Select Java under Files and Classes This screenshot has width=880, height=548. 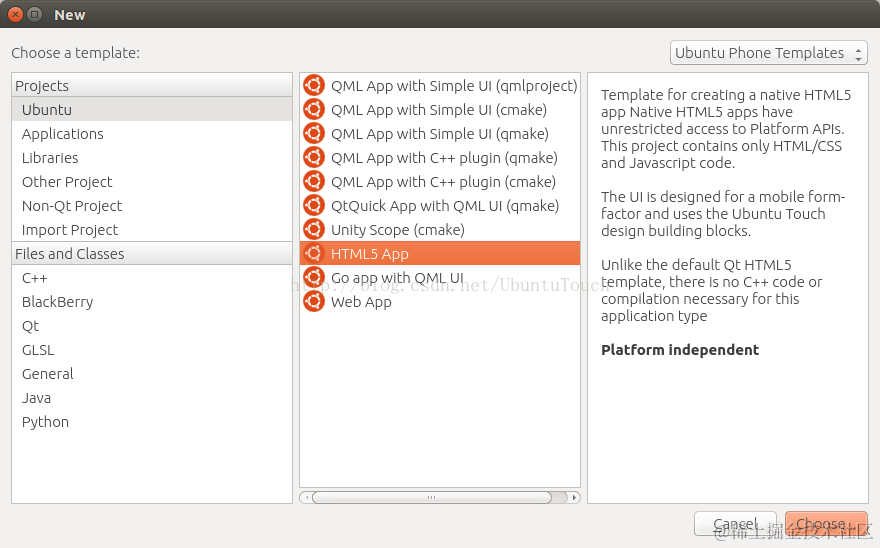tap(152, 398)
